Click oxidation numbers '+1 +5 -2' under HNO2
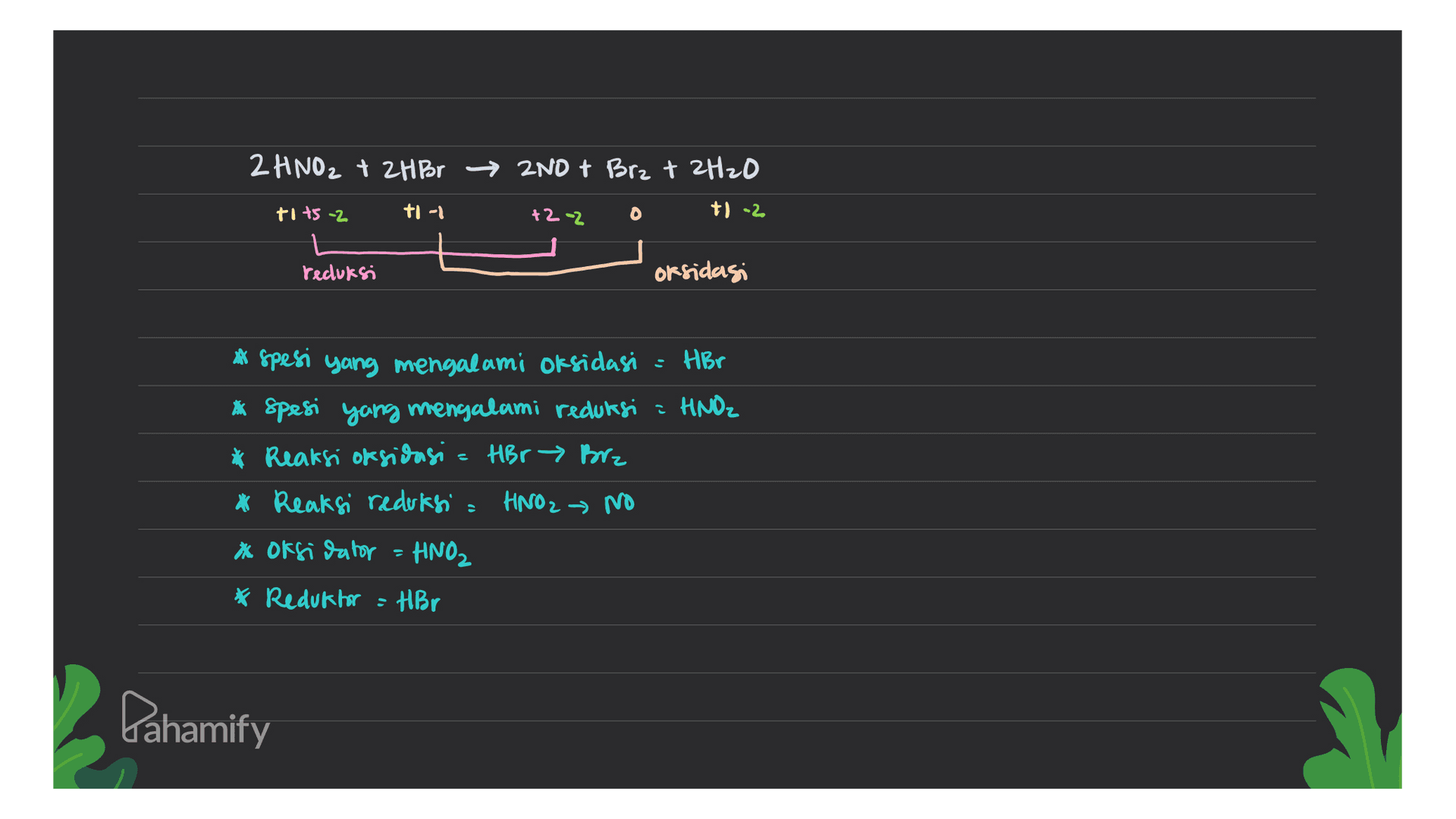 [x=312, y=215]
